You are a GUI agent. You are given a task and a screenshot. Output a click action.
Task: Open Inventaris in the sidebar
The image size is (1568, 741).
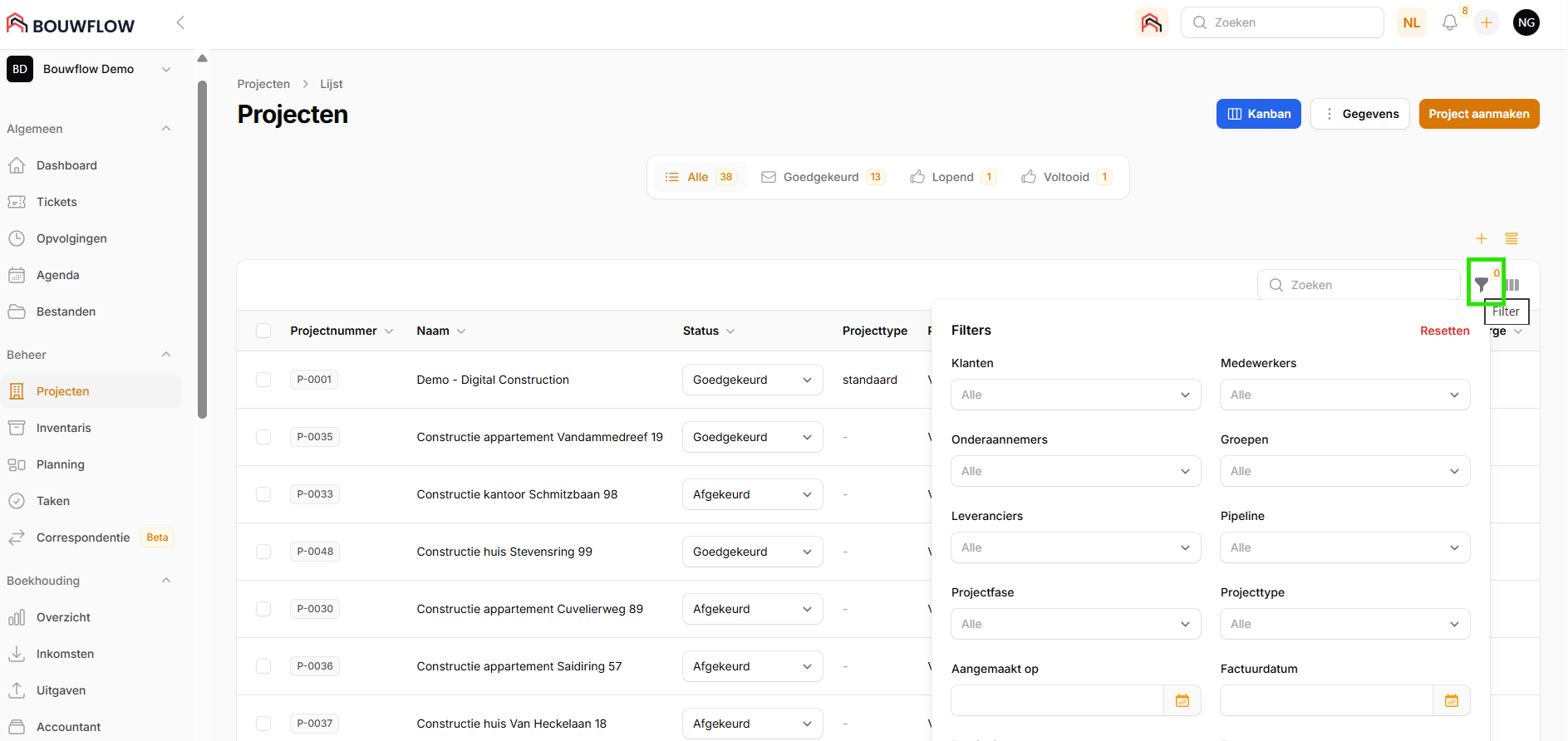point(64,428)
